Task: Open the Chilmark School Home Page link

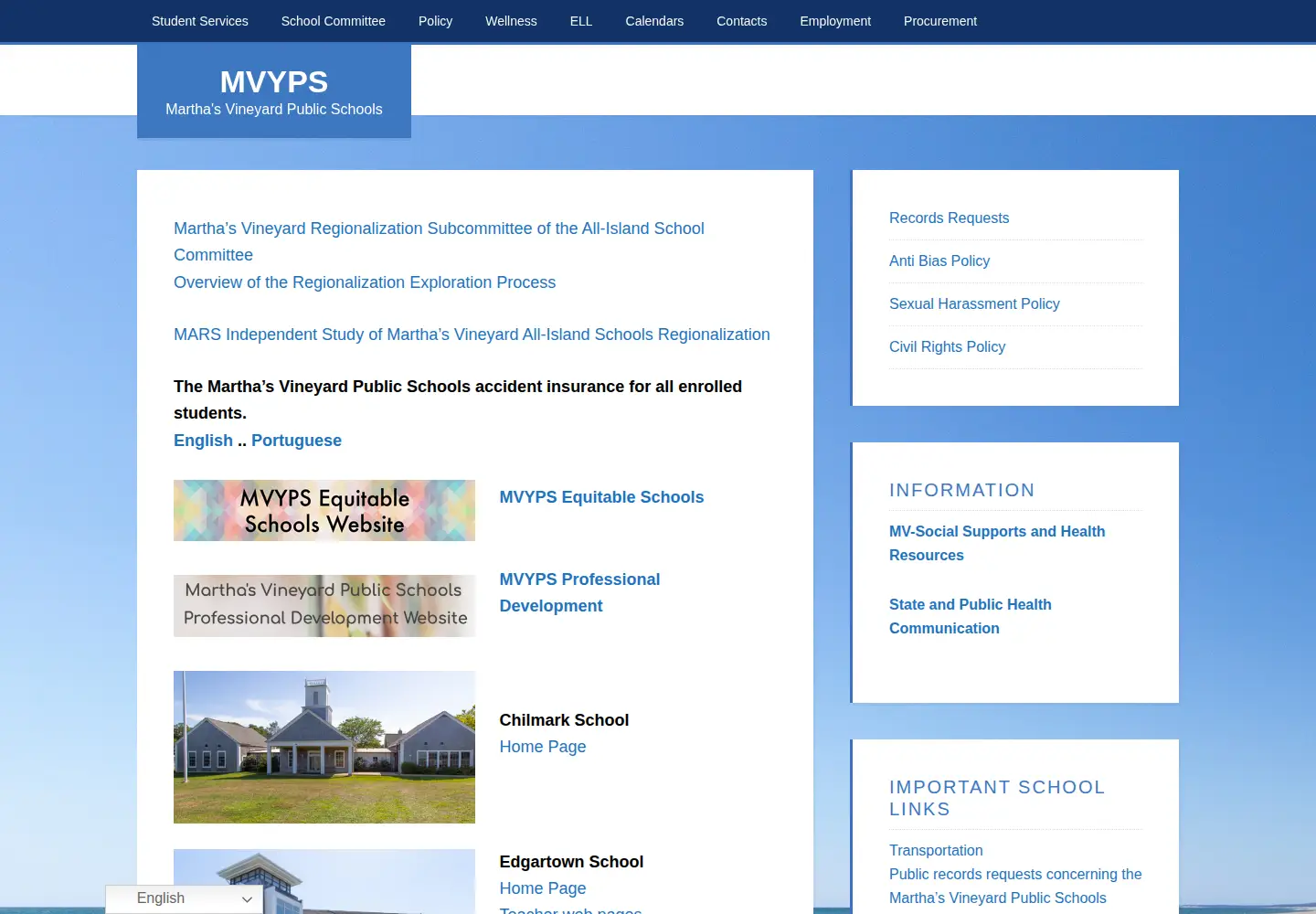Action: click(543, 747)
